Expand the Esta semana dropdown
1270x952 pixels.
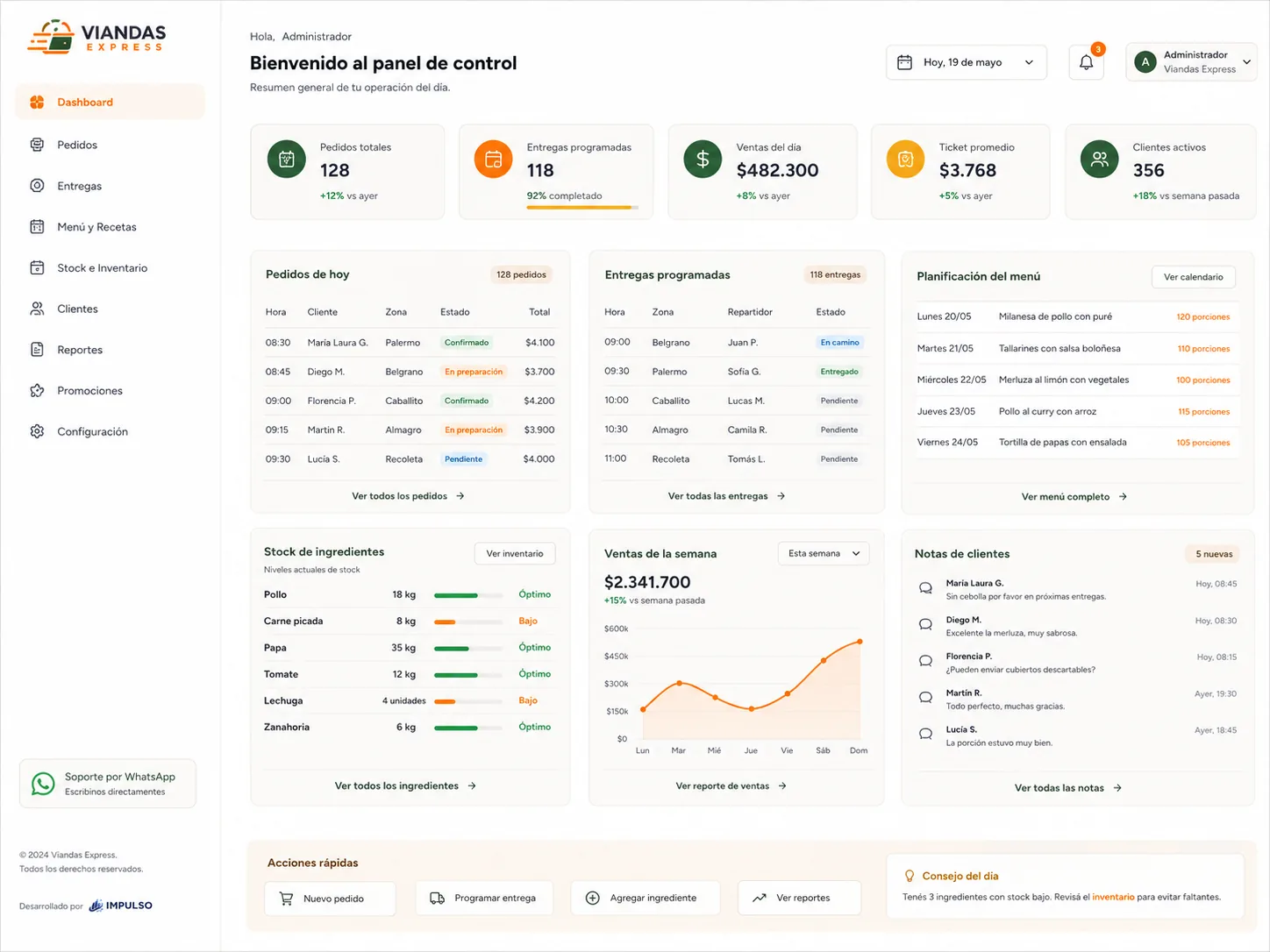pos(824,553)
